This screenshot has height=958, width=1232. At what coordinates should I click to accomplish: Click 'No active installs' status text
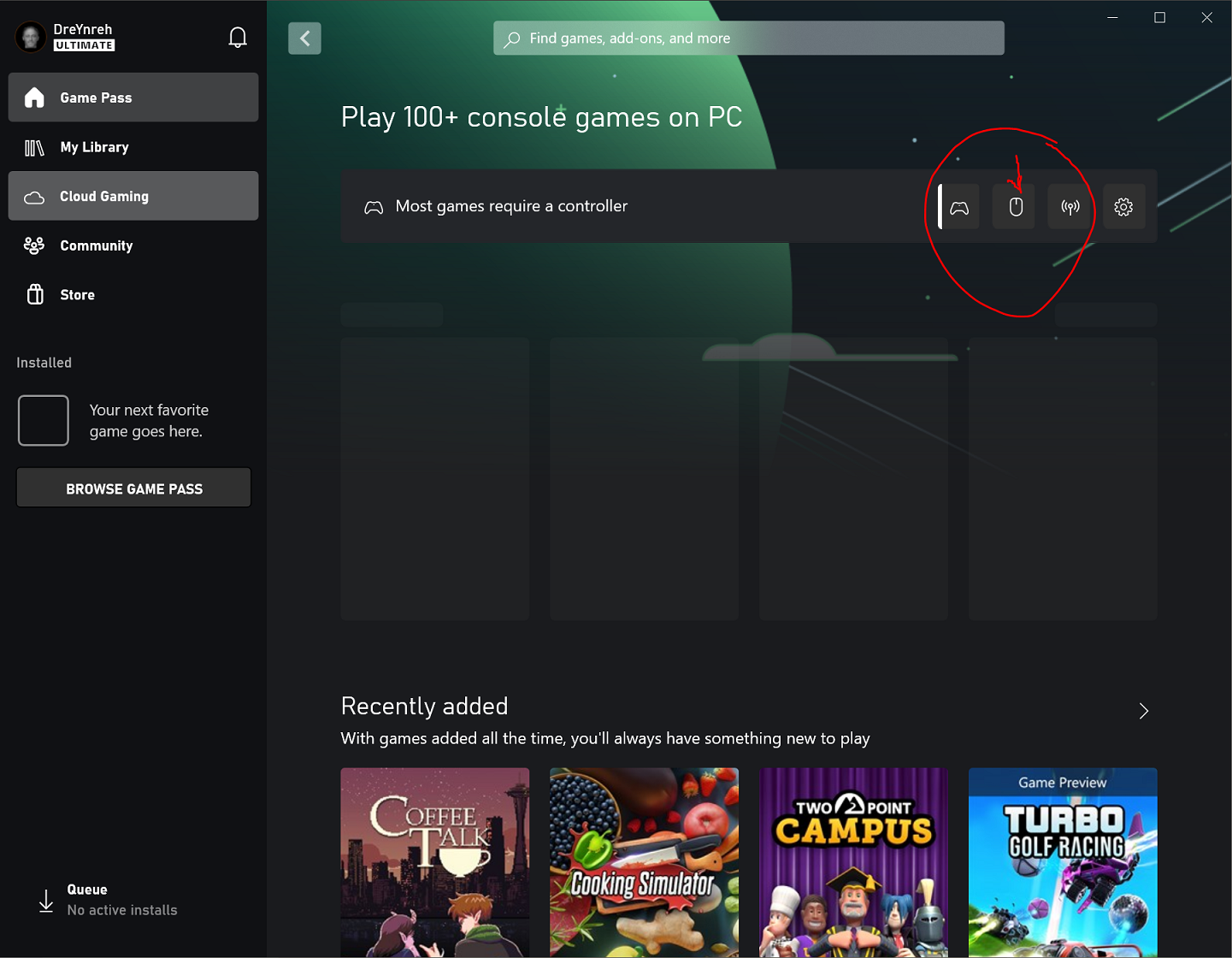(122, 910)
